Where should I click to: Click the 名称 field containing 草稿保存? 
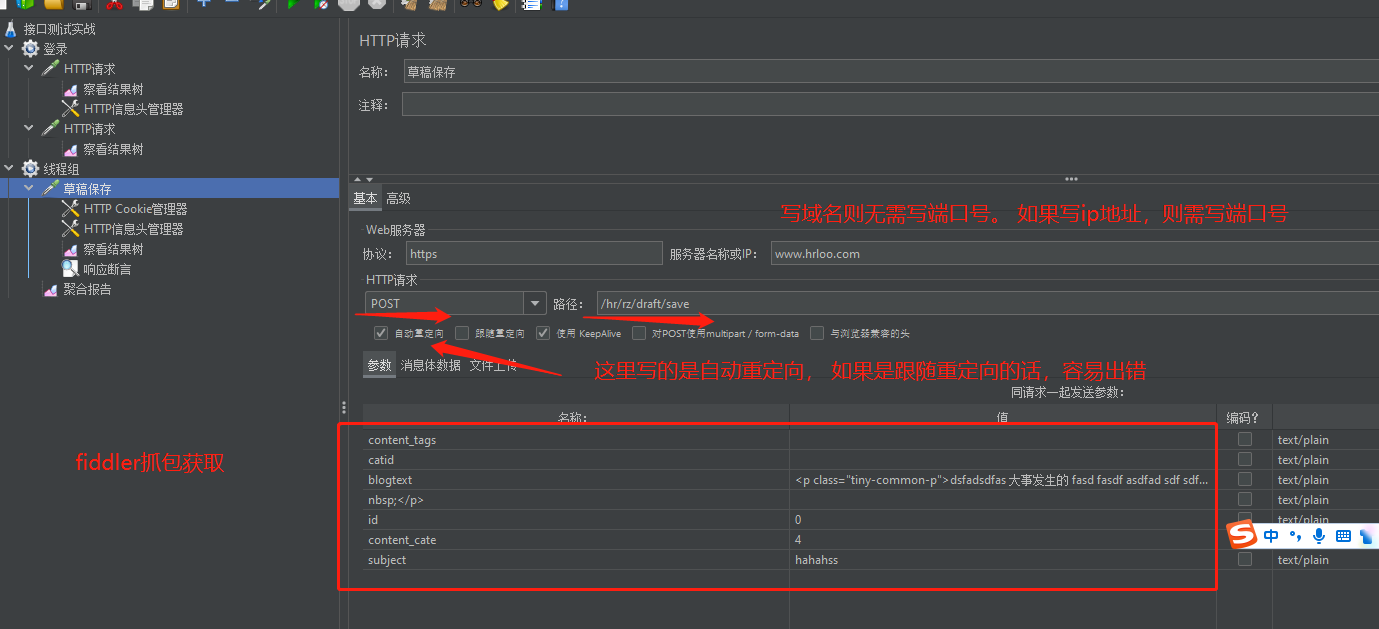tap(890, 72)
